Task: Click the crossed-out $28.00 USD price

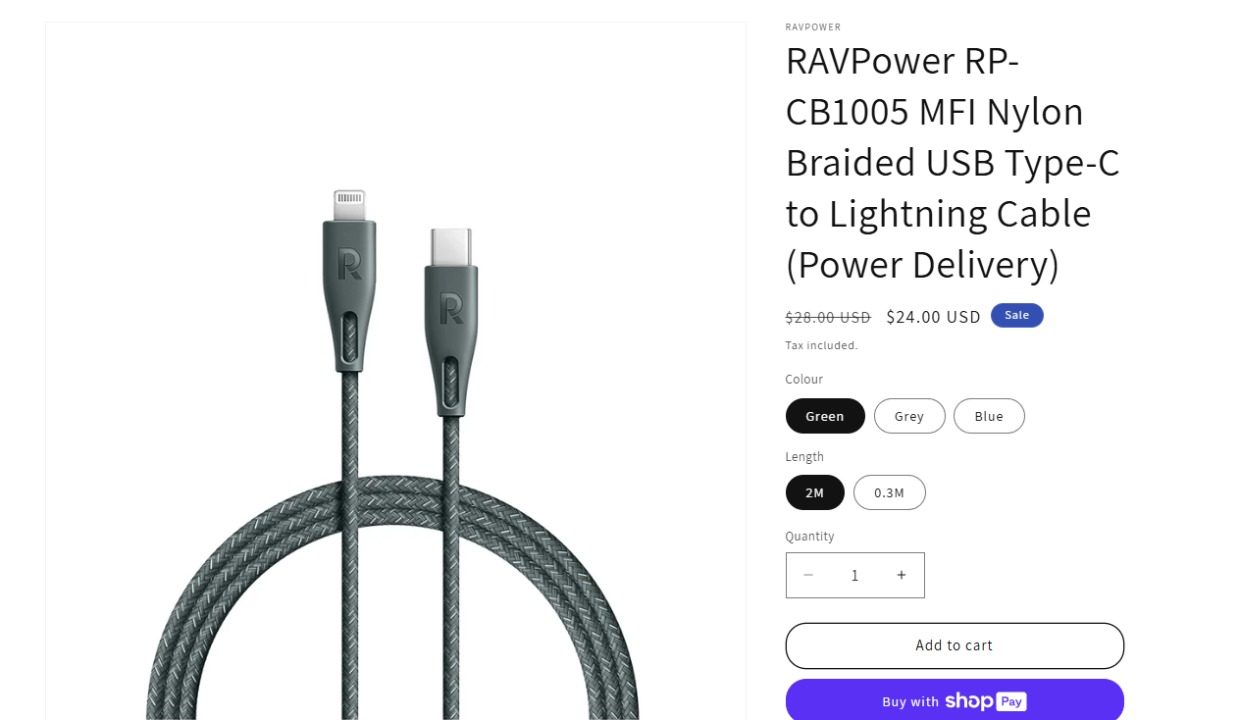Action: 828,317
